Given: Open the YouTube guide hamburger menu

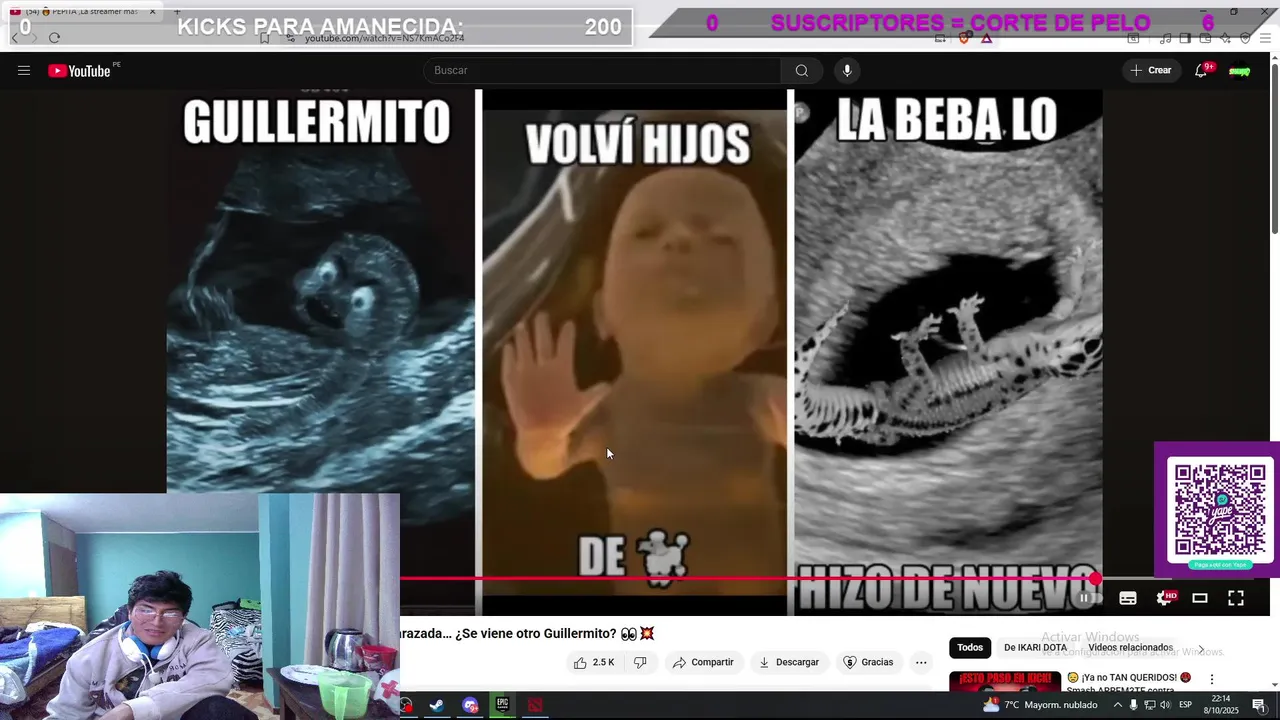Looking at the screenshot, I should pos(24,71).
